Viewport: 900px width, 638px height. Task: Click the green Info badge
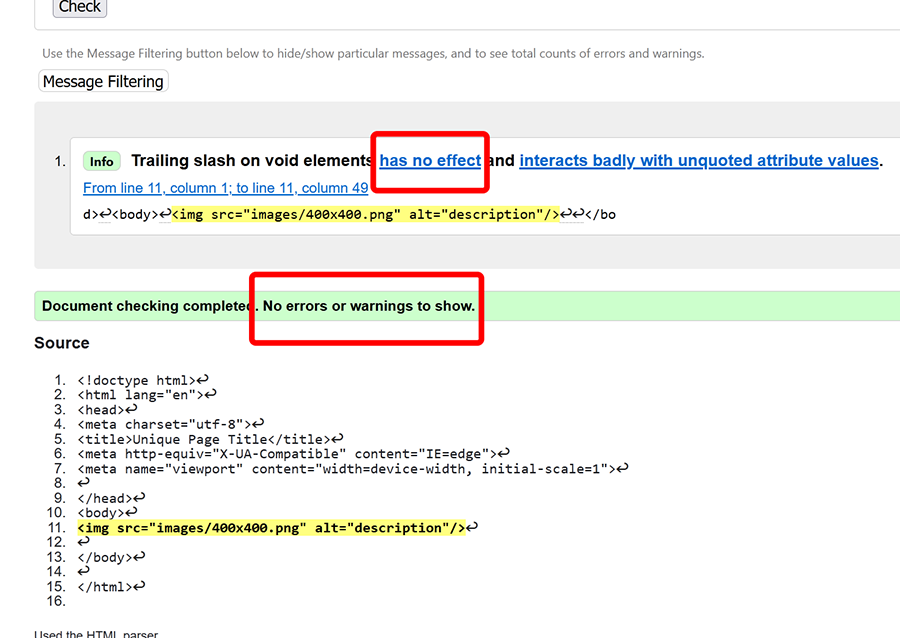click(102, 162)
